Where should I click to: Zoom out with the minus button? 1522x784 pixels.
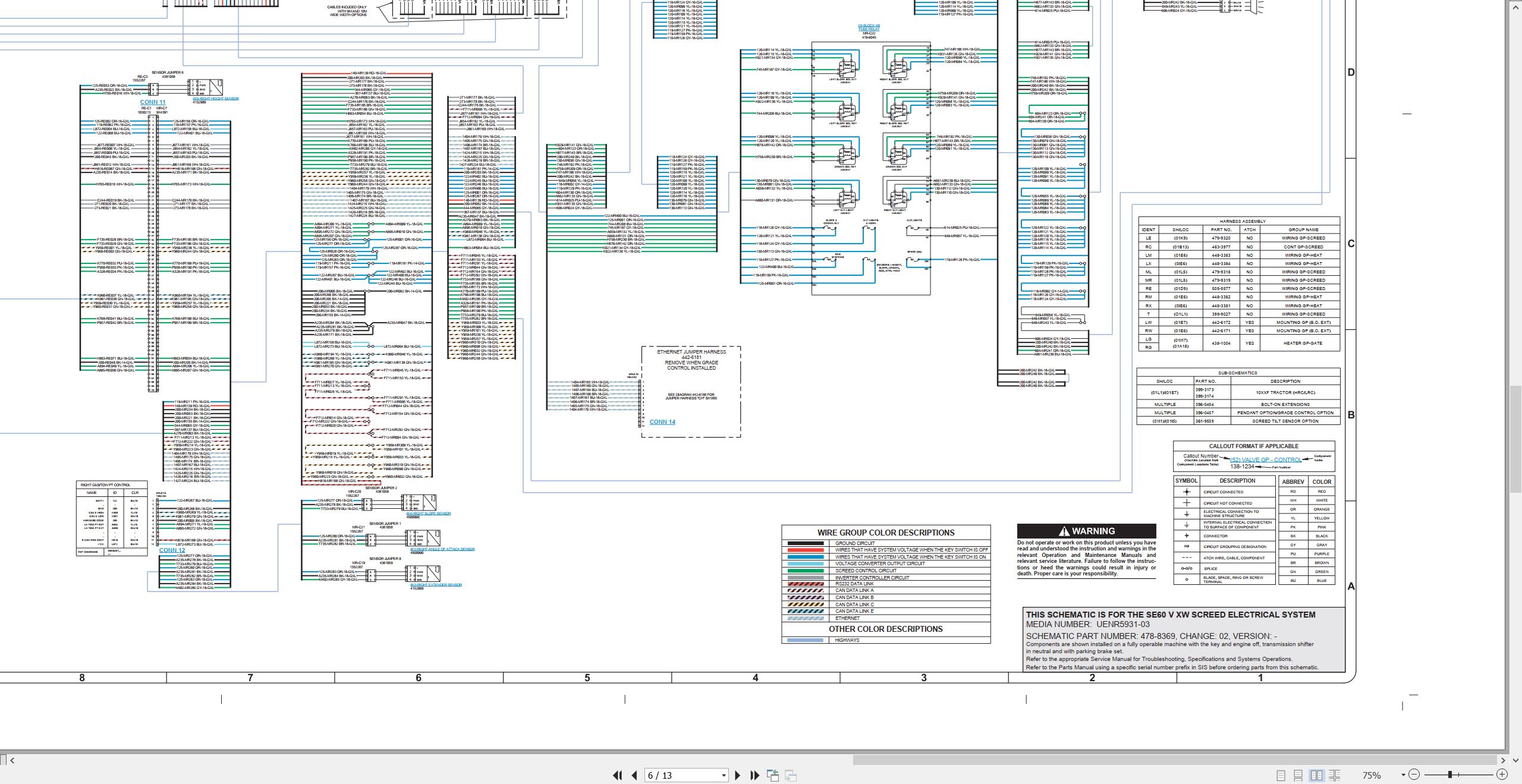coord(1414,774)
